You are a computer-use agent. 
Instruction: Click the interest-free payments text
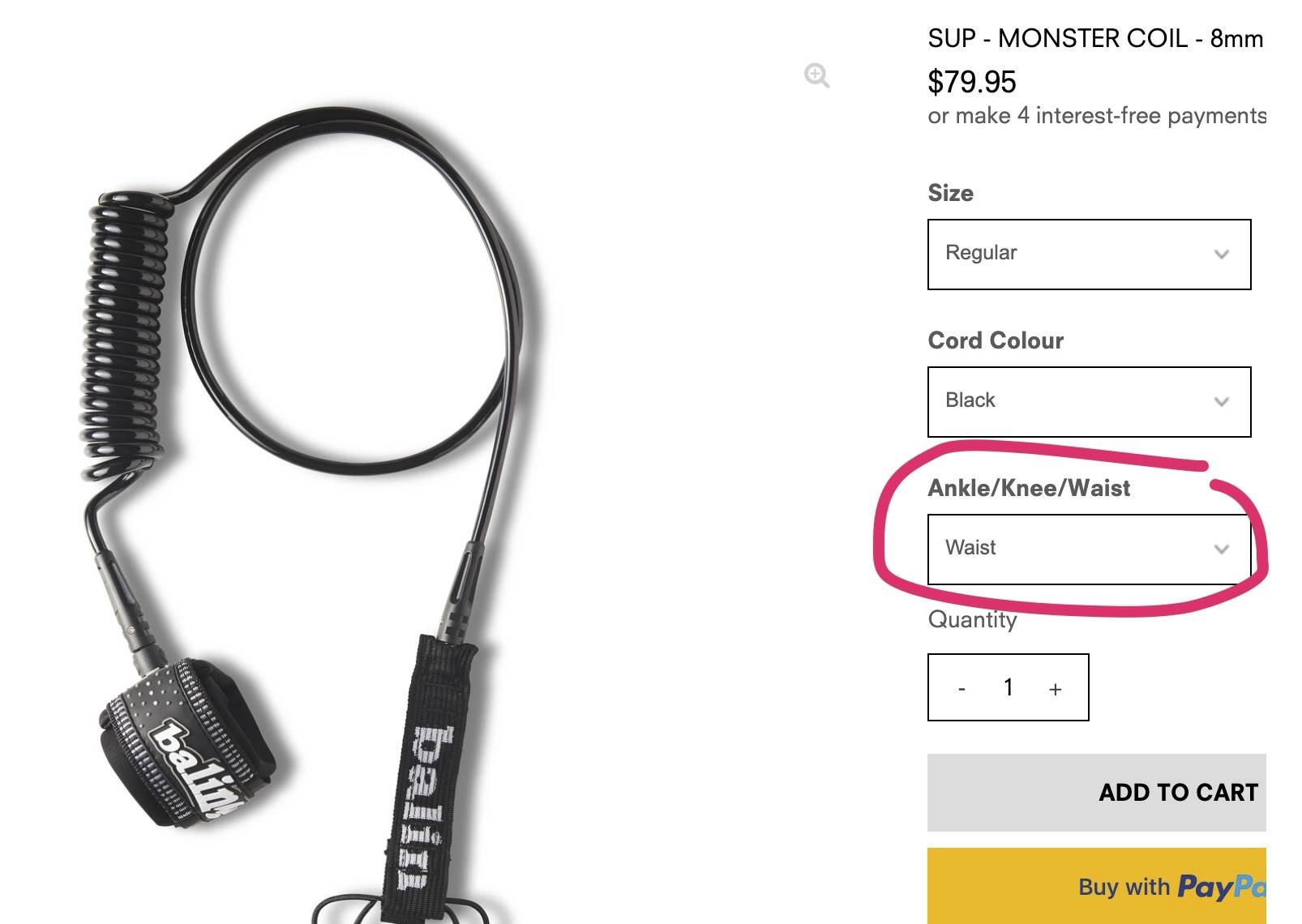click(x=1096, y=116)
